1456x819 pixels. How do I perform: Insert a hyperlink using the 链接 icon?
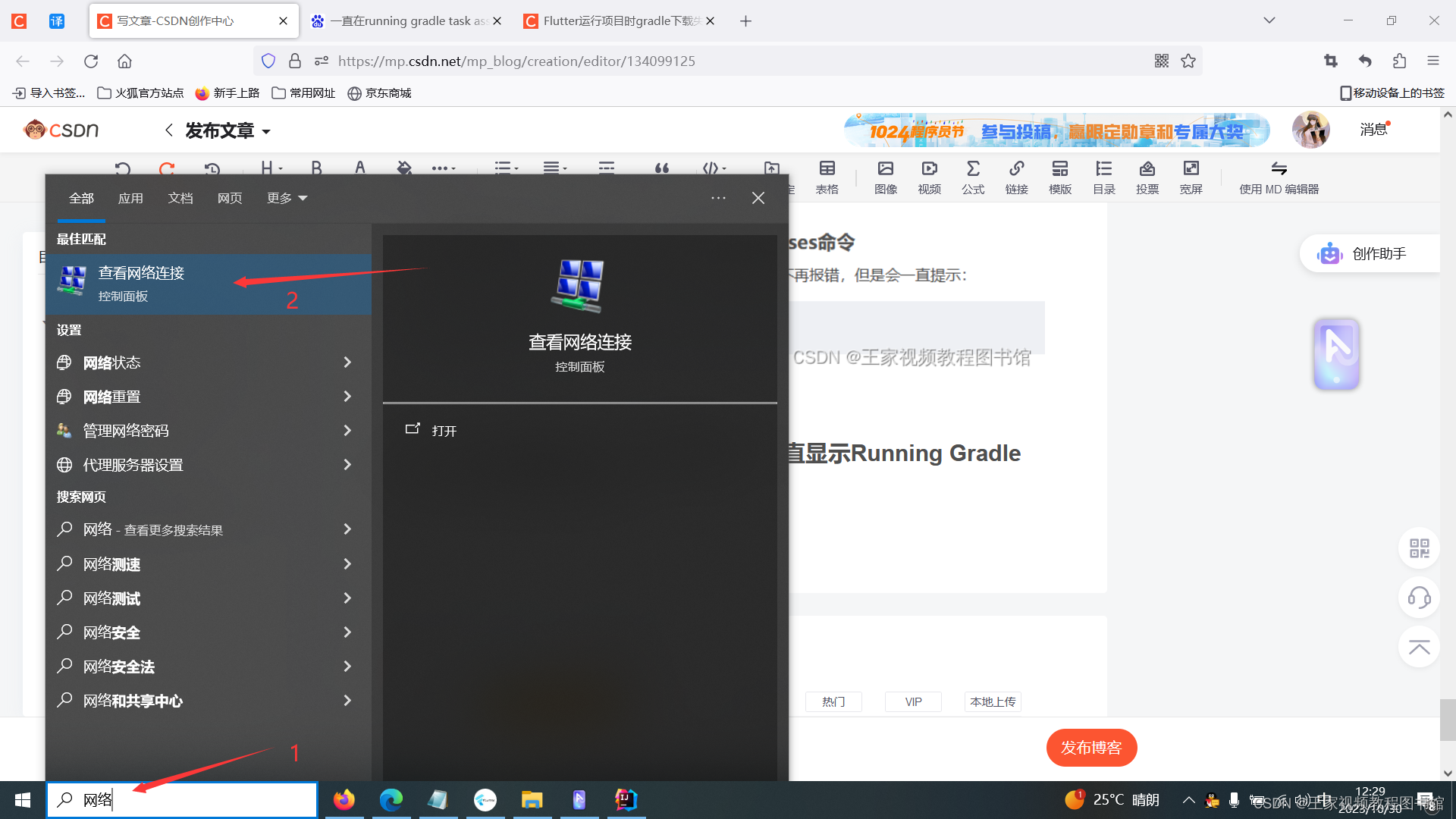click(x=1016, y=177)
